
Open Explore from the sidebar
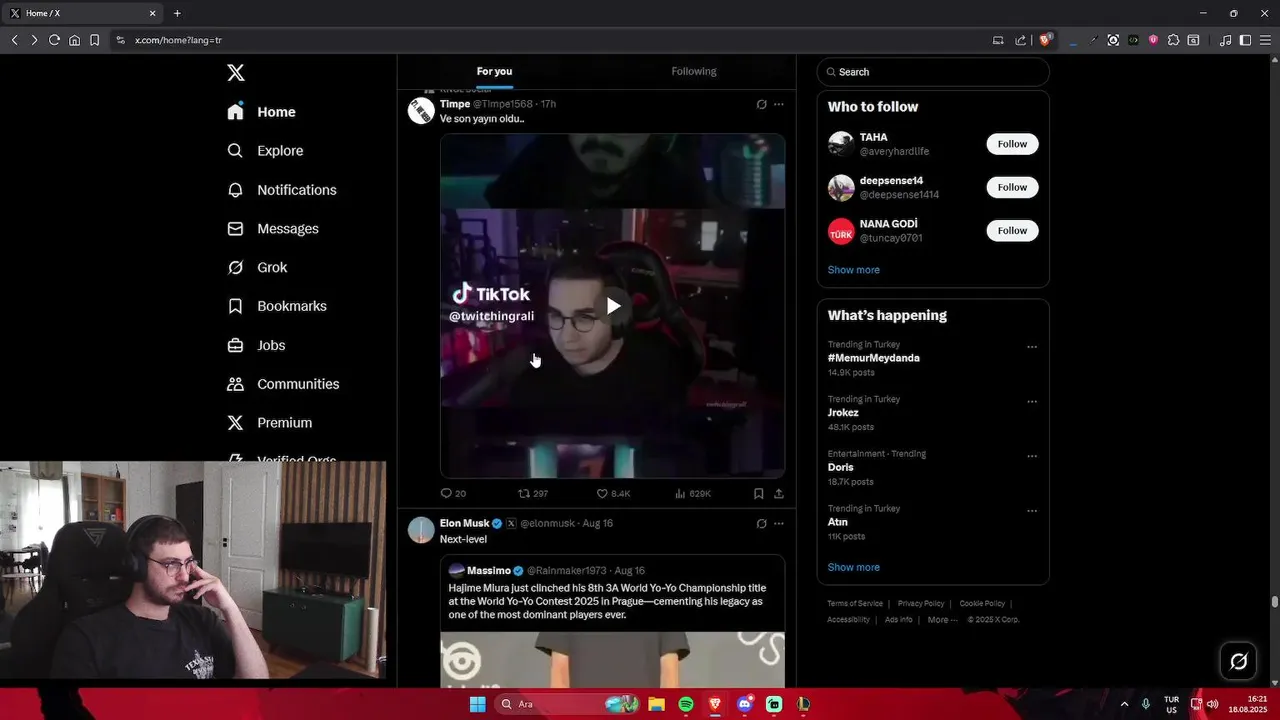point(265,151)
